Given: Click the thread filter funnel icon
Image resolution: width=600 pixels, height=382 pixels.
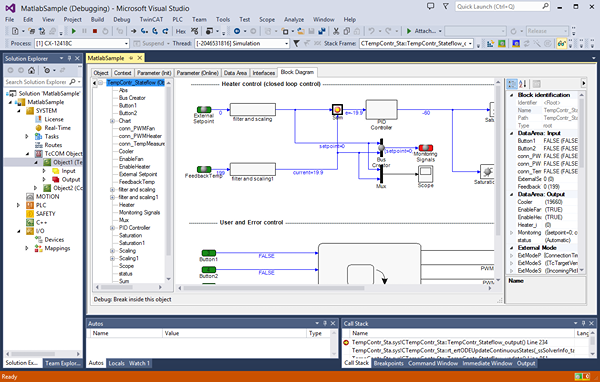Looking at the screenshot, I should click(x=296, y=44).
